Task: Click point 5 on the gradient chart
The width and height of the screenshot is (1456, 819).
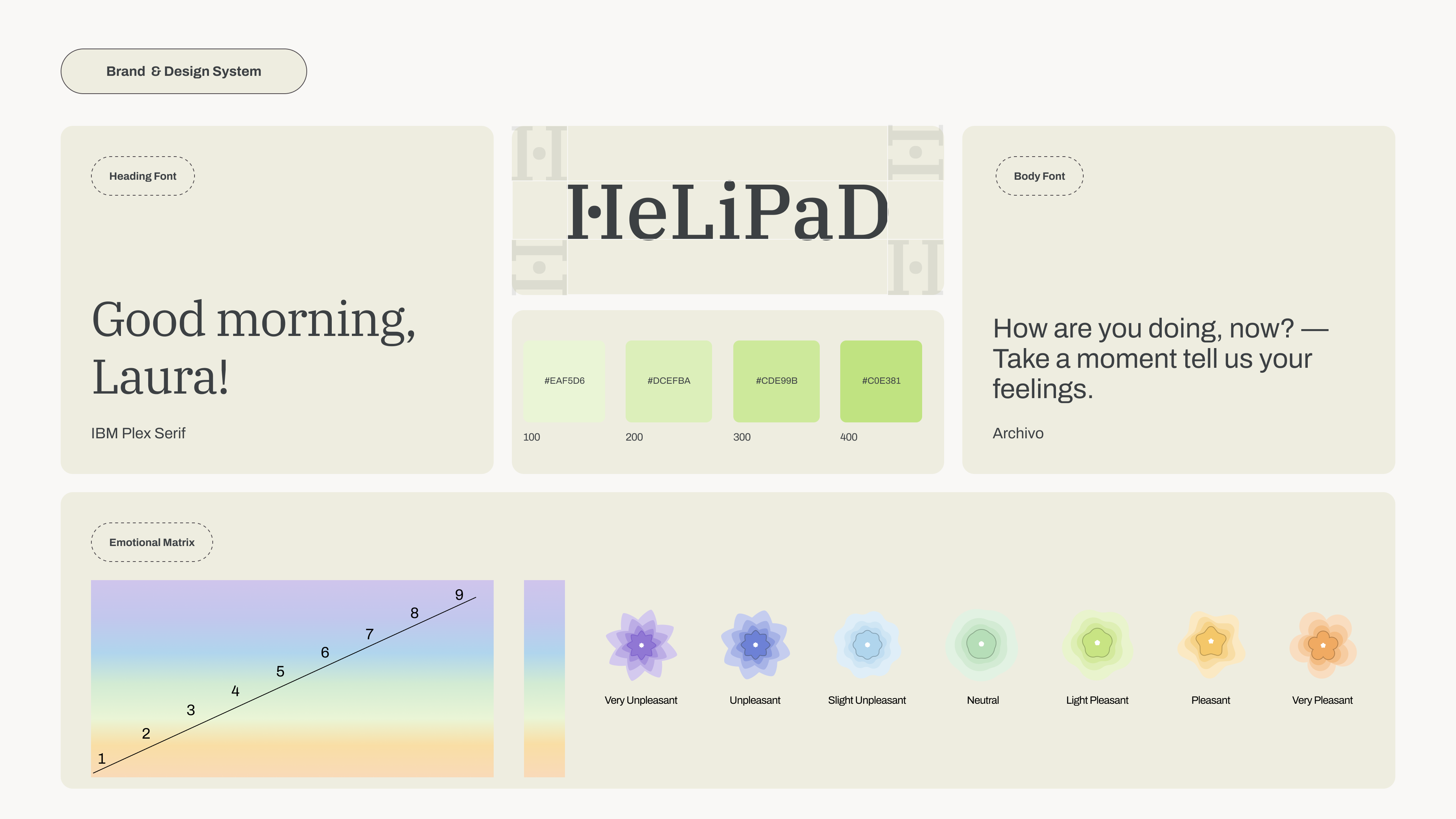Action: 280,672
